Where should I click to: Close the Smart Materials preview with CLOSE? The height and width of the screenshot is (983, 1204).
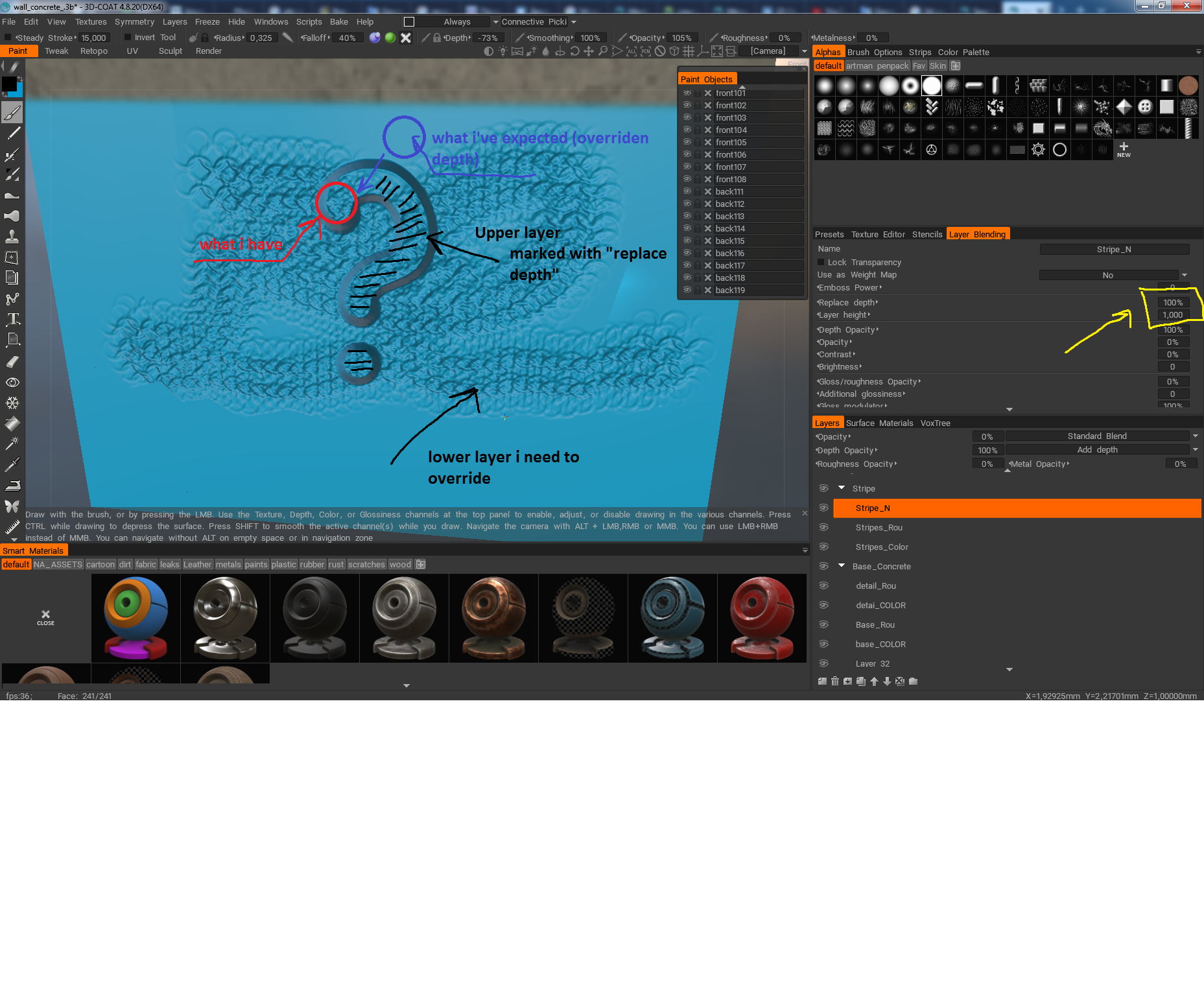tap(45, 617)
